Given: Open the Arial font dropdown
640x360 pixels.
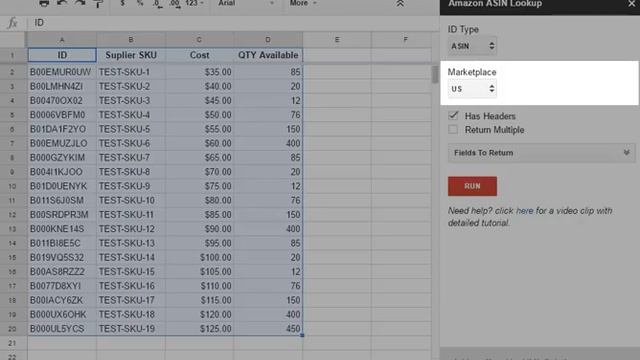Looking at the screenshot, I should coord(245,3).
